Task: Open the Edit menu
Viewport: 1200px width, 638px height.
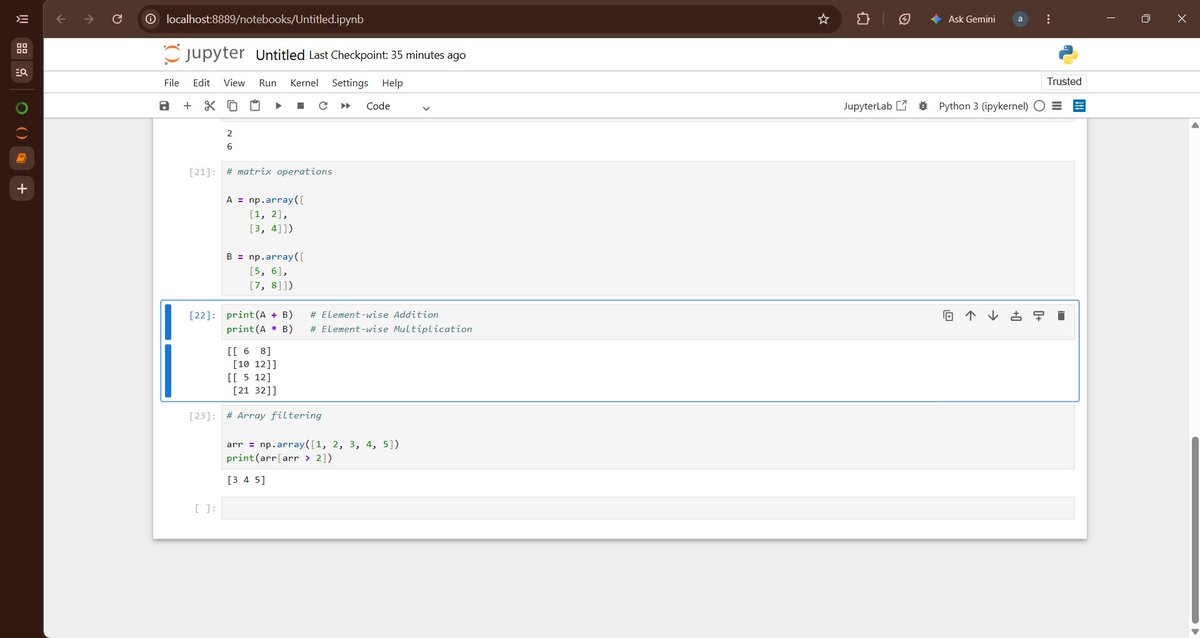Action: pos(202,83)
